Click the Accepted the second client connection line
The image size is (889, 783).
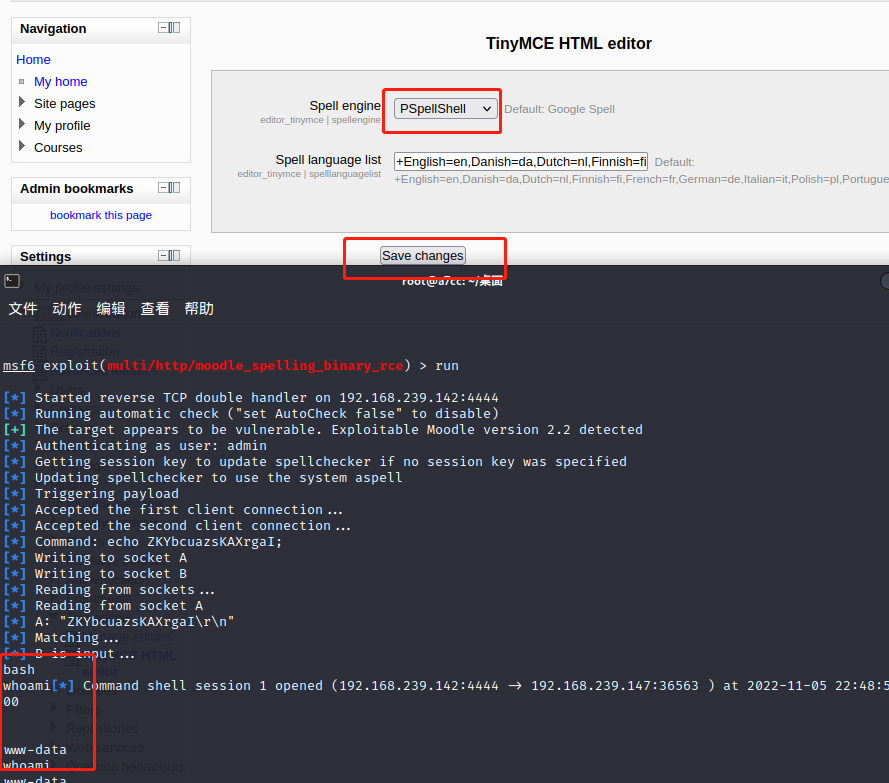[x=177, y=526]
